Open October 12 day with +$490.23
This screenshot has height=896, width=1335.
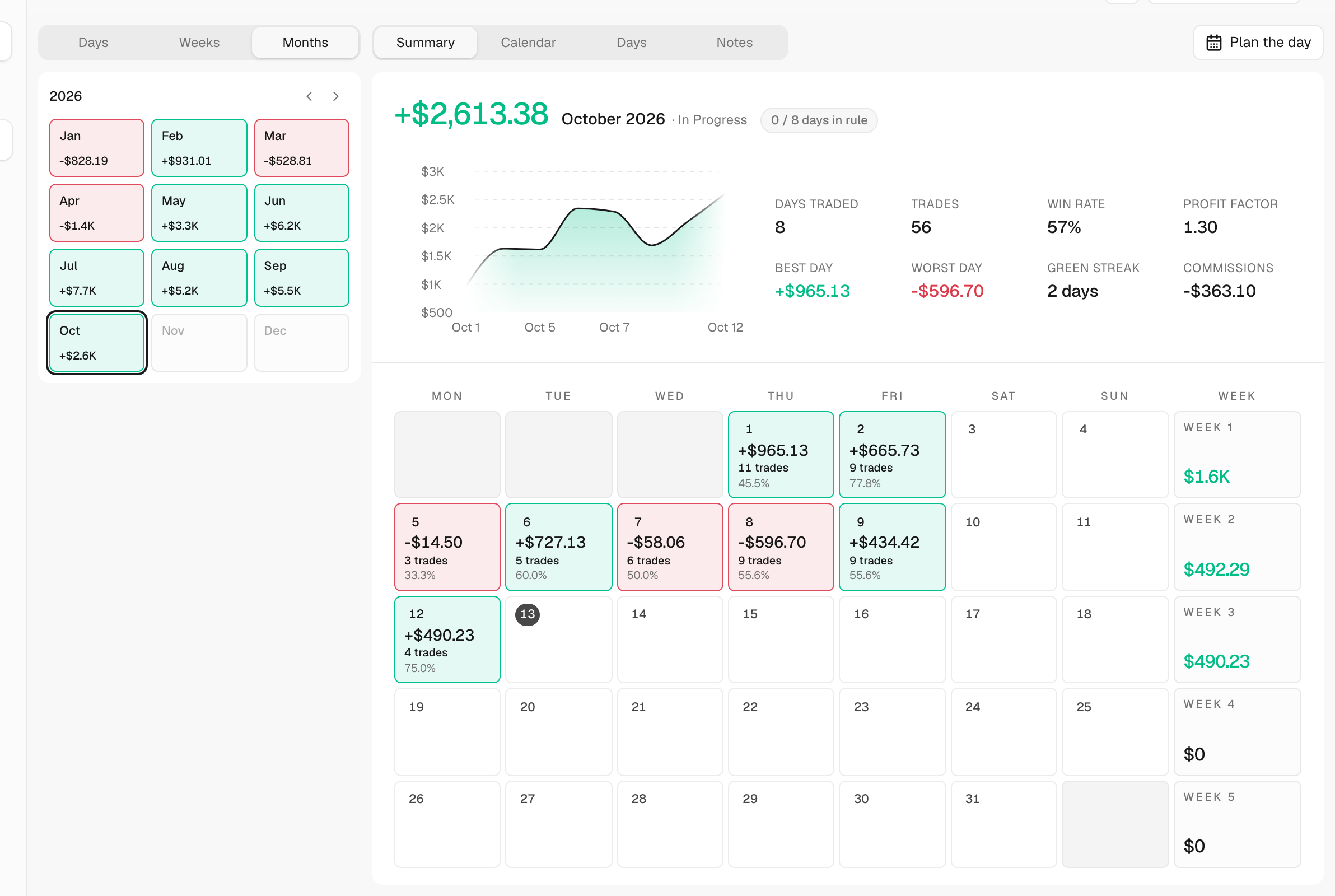pyautogui.click(x=447, y=640)
